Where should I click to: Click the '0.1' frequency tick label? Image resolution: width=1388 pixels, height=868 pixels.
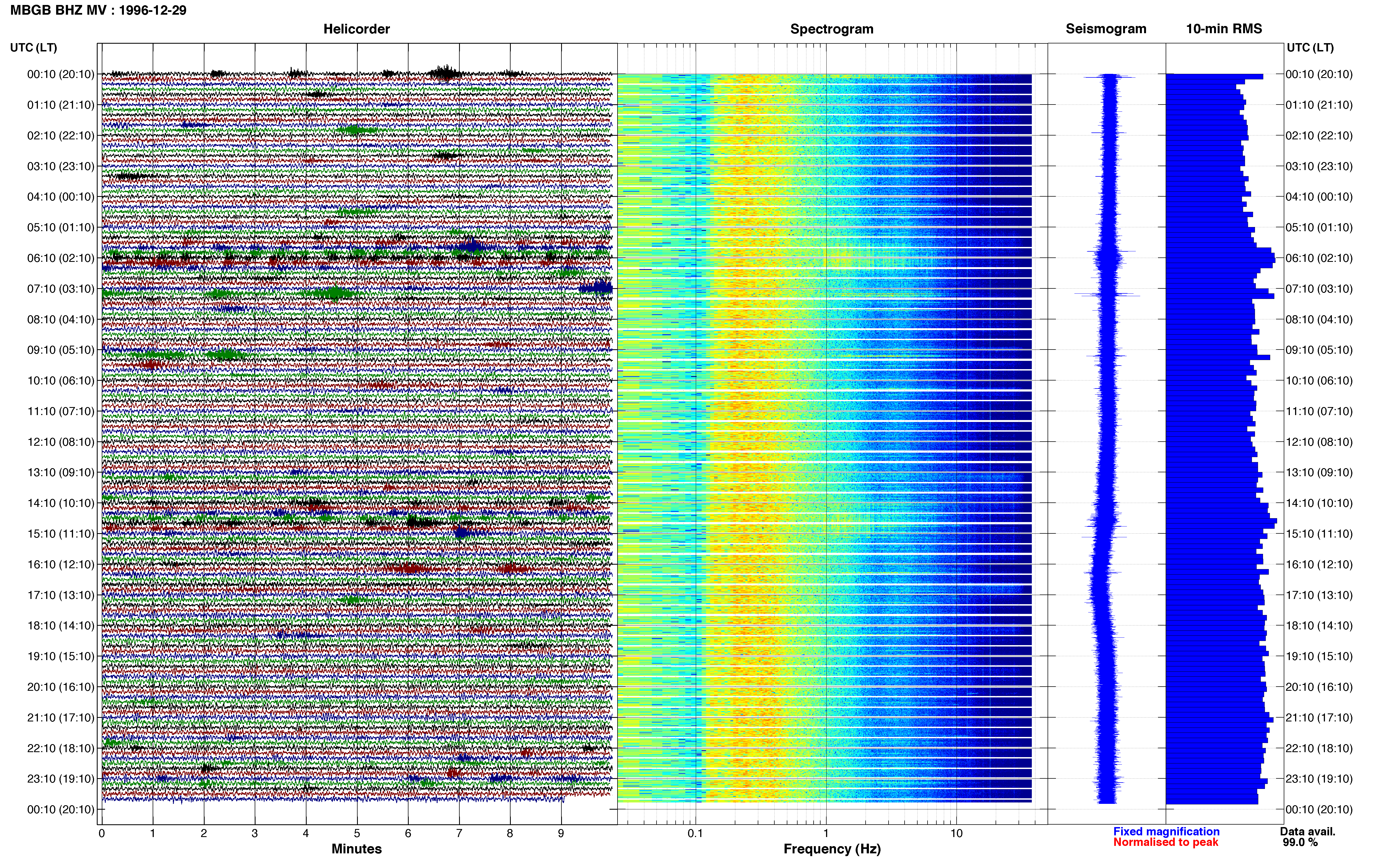[695, 833]
